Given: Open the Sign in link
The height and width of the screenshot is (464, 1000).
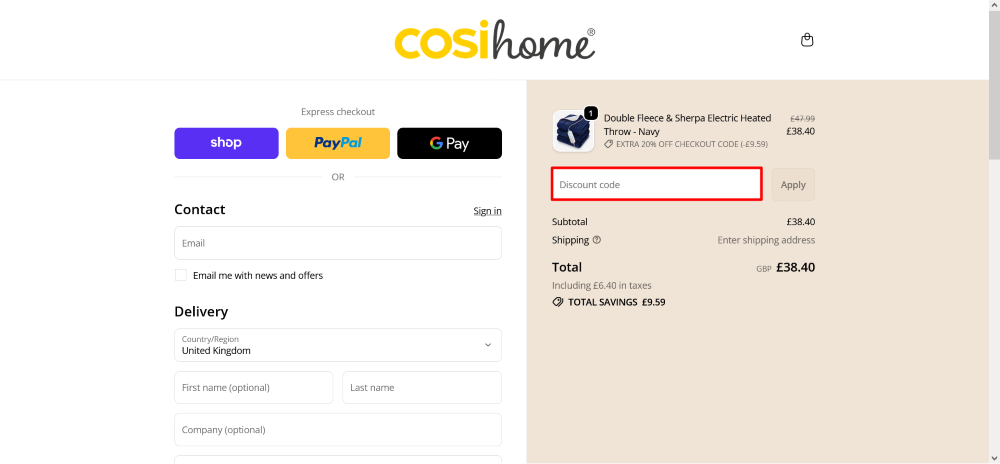Looking at the screenshot, I should click(x=487, y=211).
